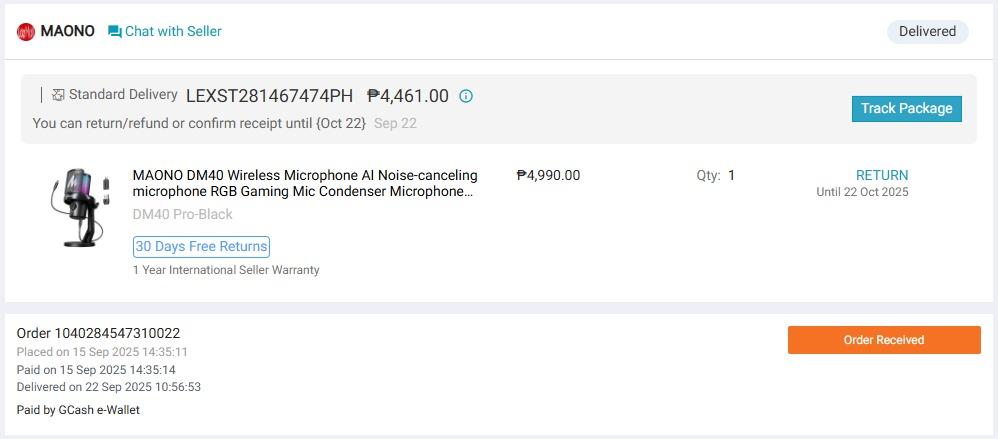The height and width of the screenshot is (439, 998).
Task: Open the Chat with Seller link
Action: pos(173,31)
